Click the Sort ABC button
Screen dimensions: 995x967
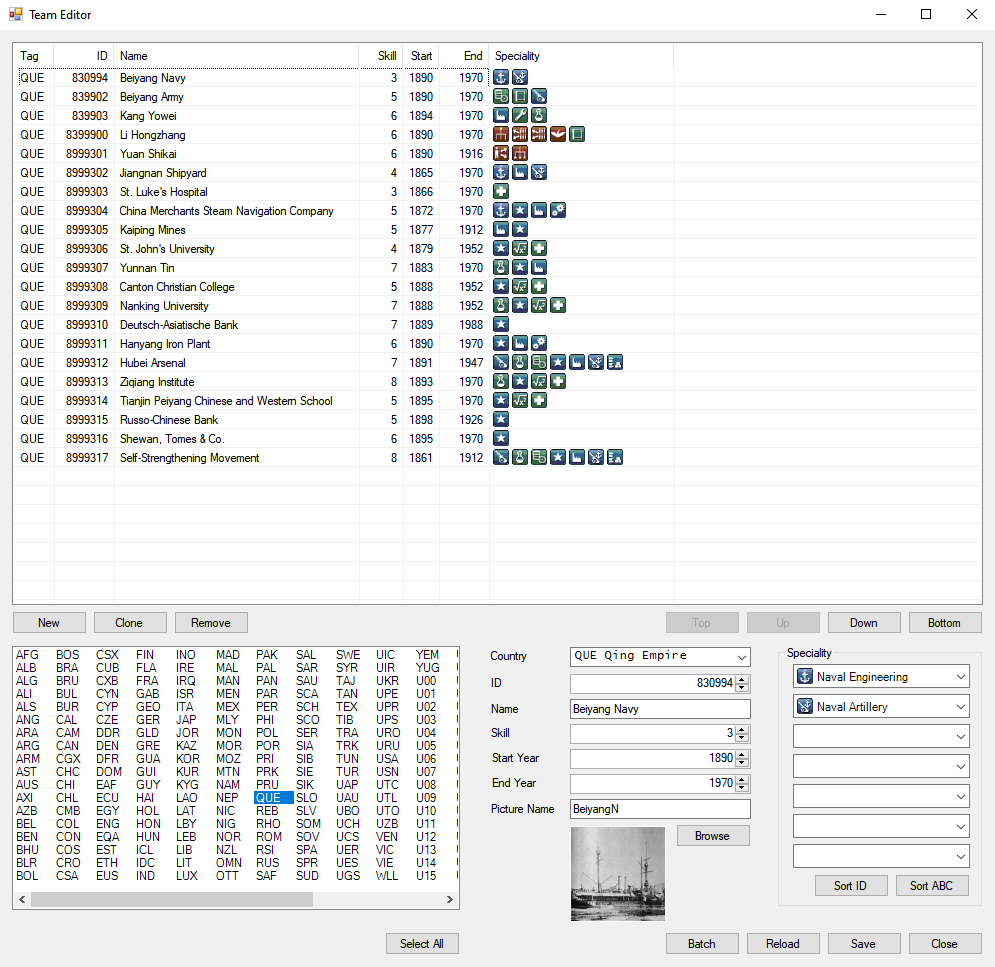pos(932,886)
